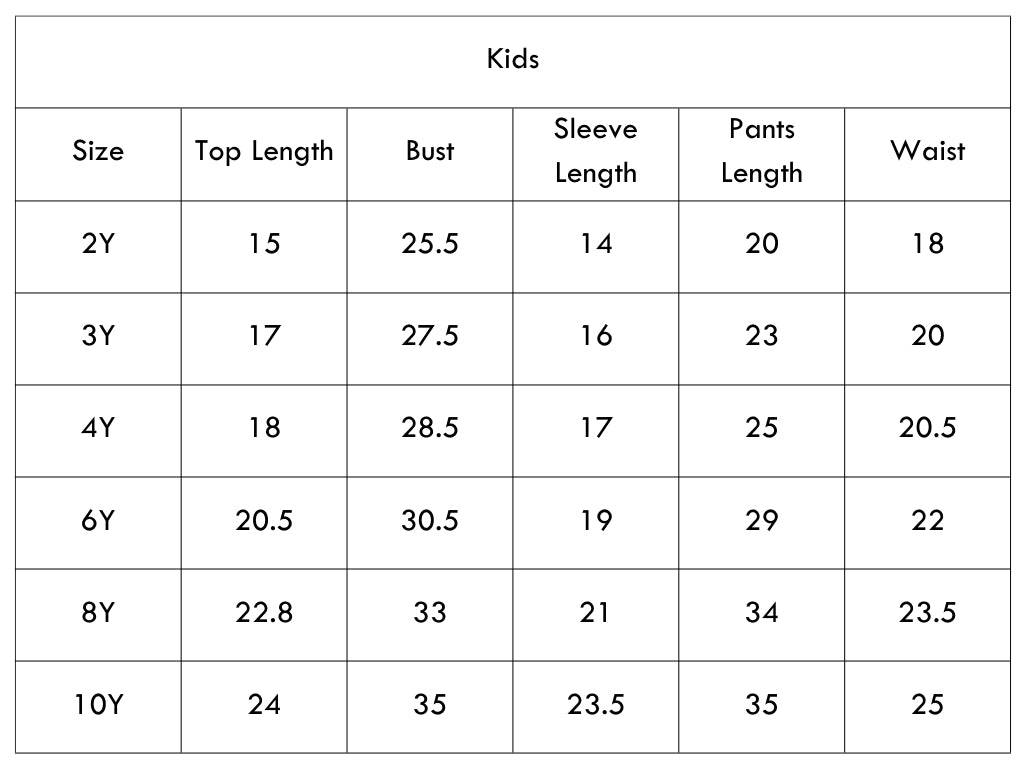
Task: Click the 34 pants length cell
Action: [x=761, y=613]
